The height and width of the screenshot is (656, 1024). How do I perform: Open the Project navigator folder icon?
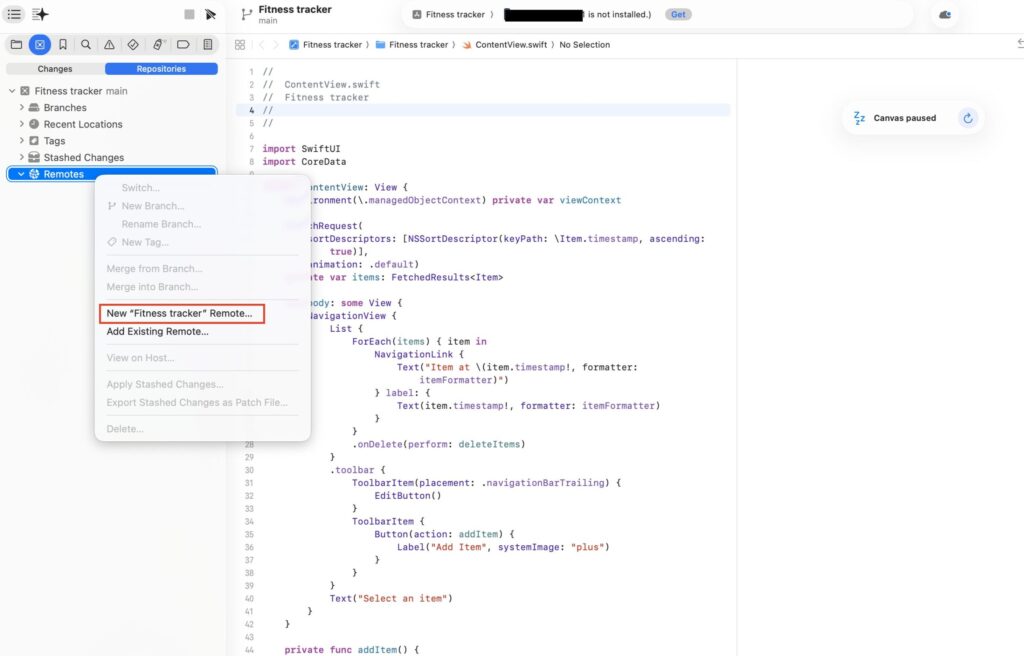[x=16, y=45]
